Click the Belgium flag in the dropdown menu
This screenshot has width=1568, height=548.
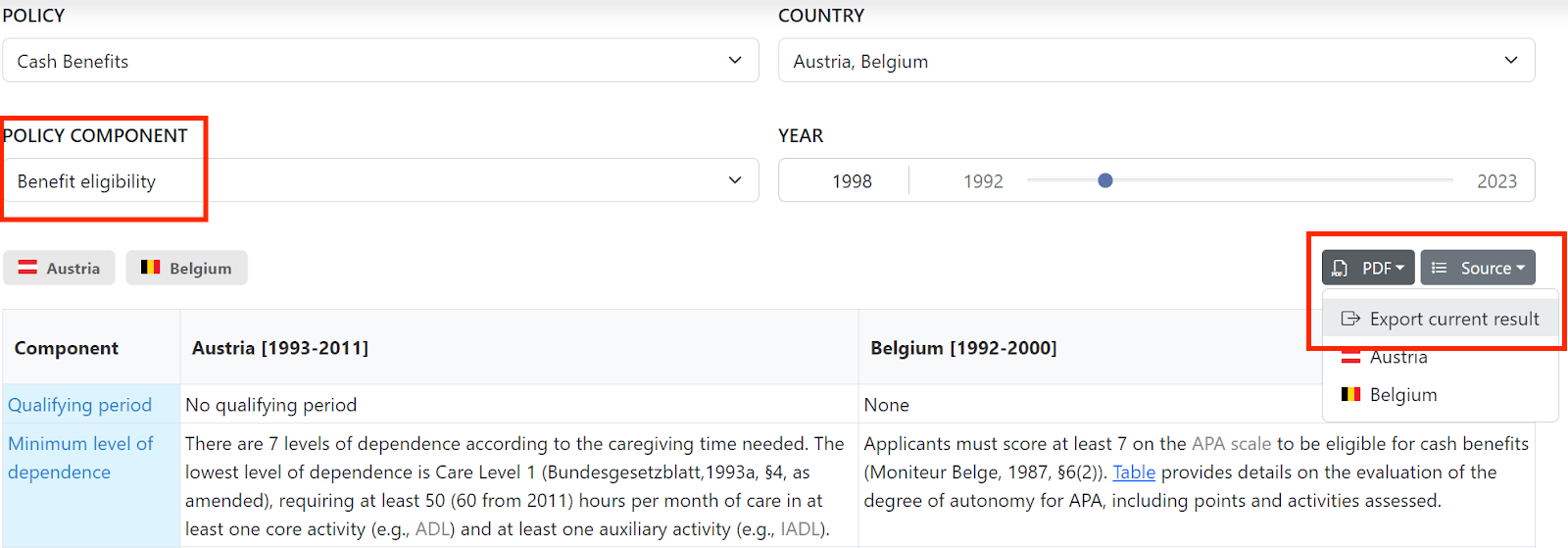pos(1350,394)
